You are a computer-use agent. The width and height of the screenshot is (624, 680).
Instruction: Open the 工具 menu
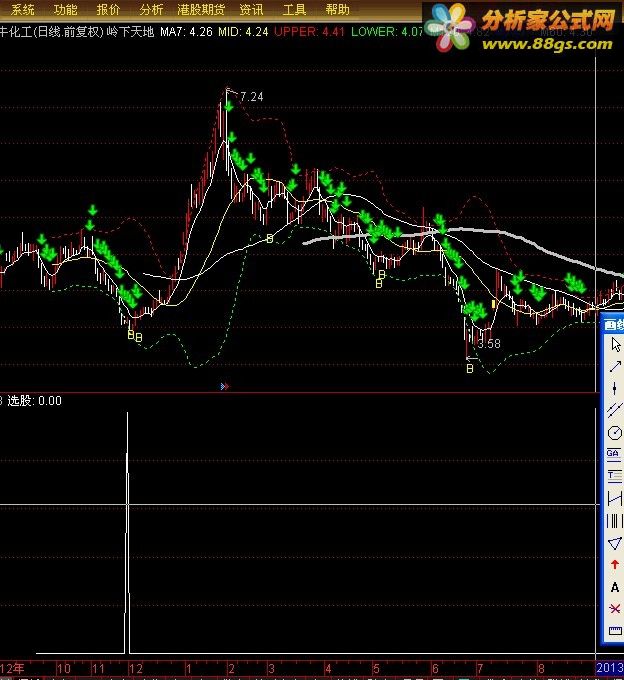pyautogui.click(x=294, y=9)
